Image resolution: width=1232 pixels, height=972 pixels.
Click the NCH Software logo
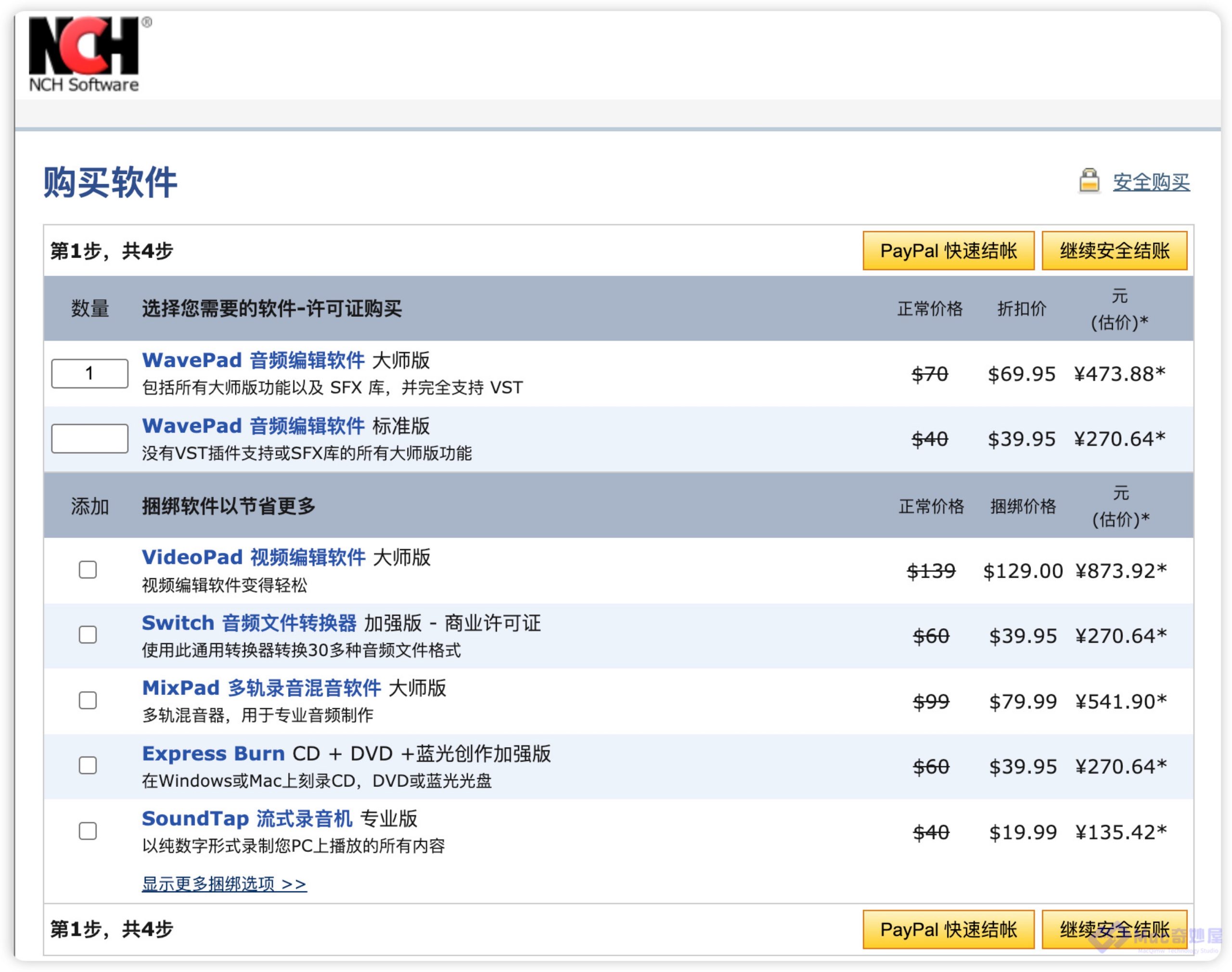click(90, 54)
